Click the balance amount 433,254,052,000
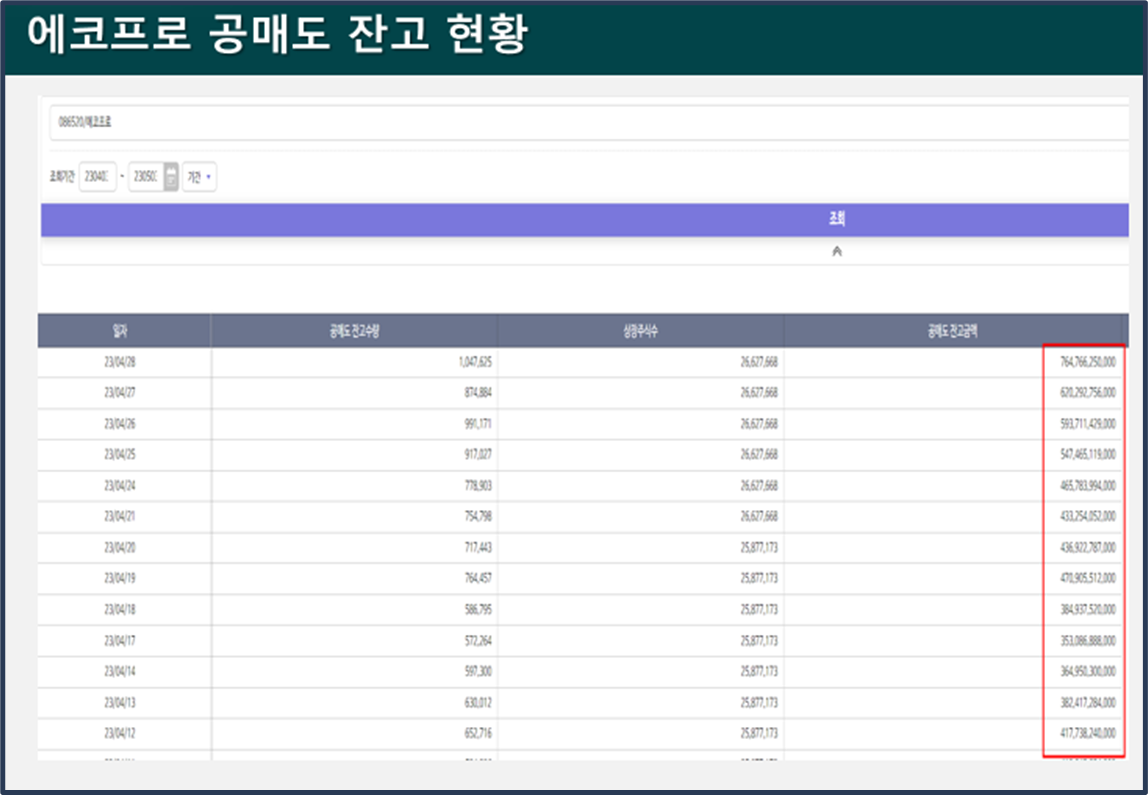1148x795 pixels. tap(1088, 516)
